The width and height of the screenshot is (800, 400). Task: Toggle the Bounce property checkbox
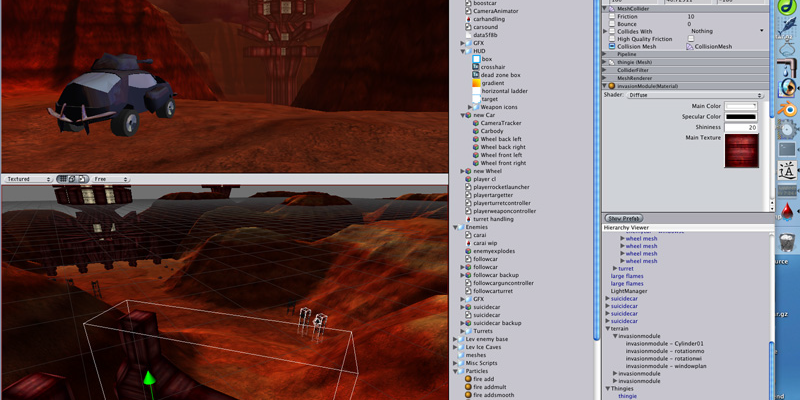coord(612,24)
